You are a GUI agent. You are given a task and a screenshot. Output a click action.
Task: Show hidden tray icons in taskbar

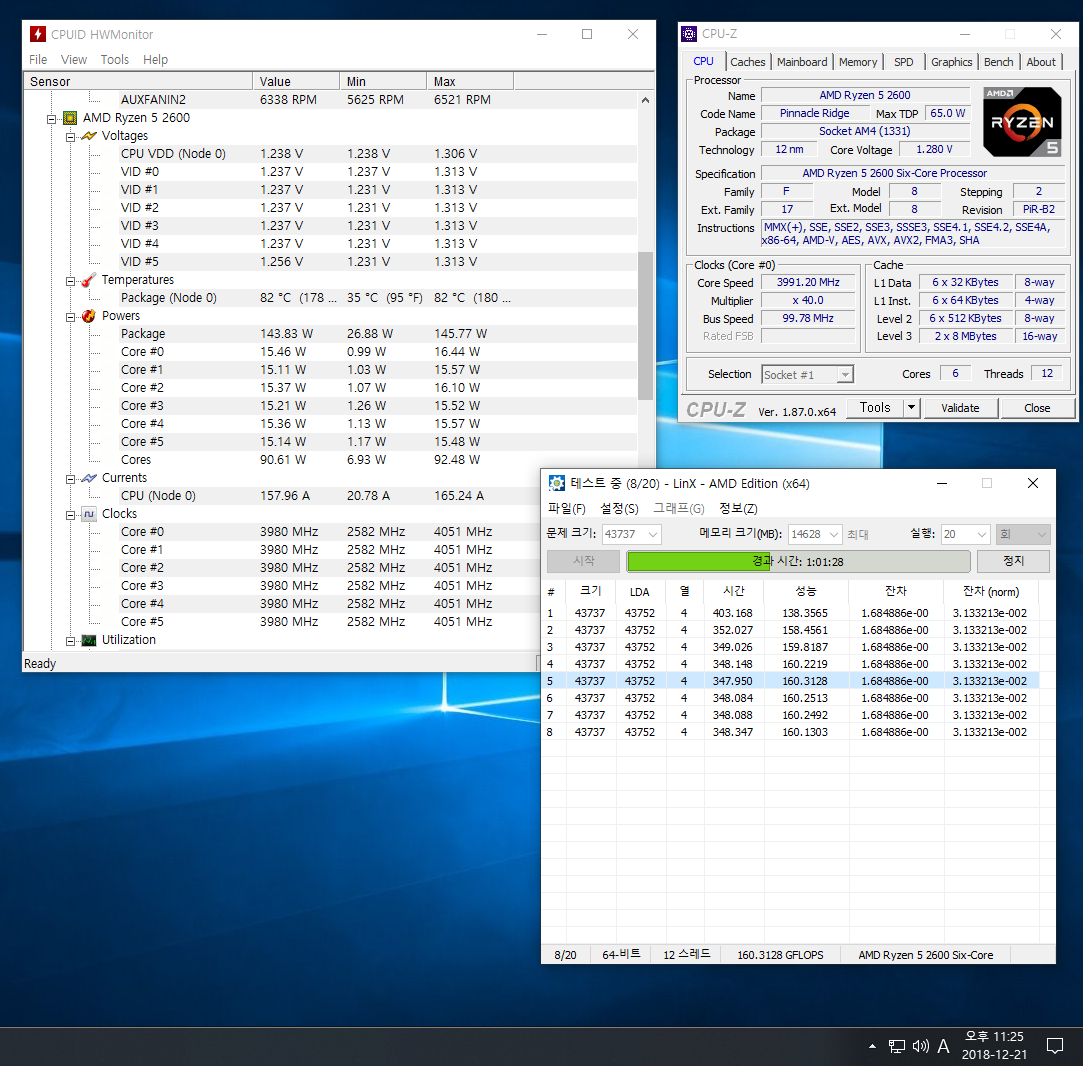click(872, 1046)
